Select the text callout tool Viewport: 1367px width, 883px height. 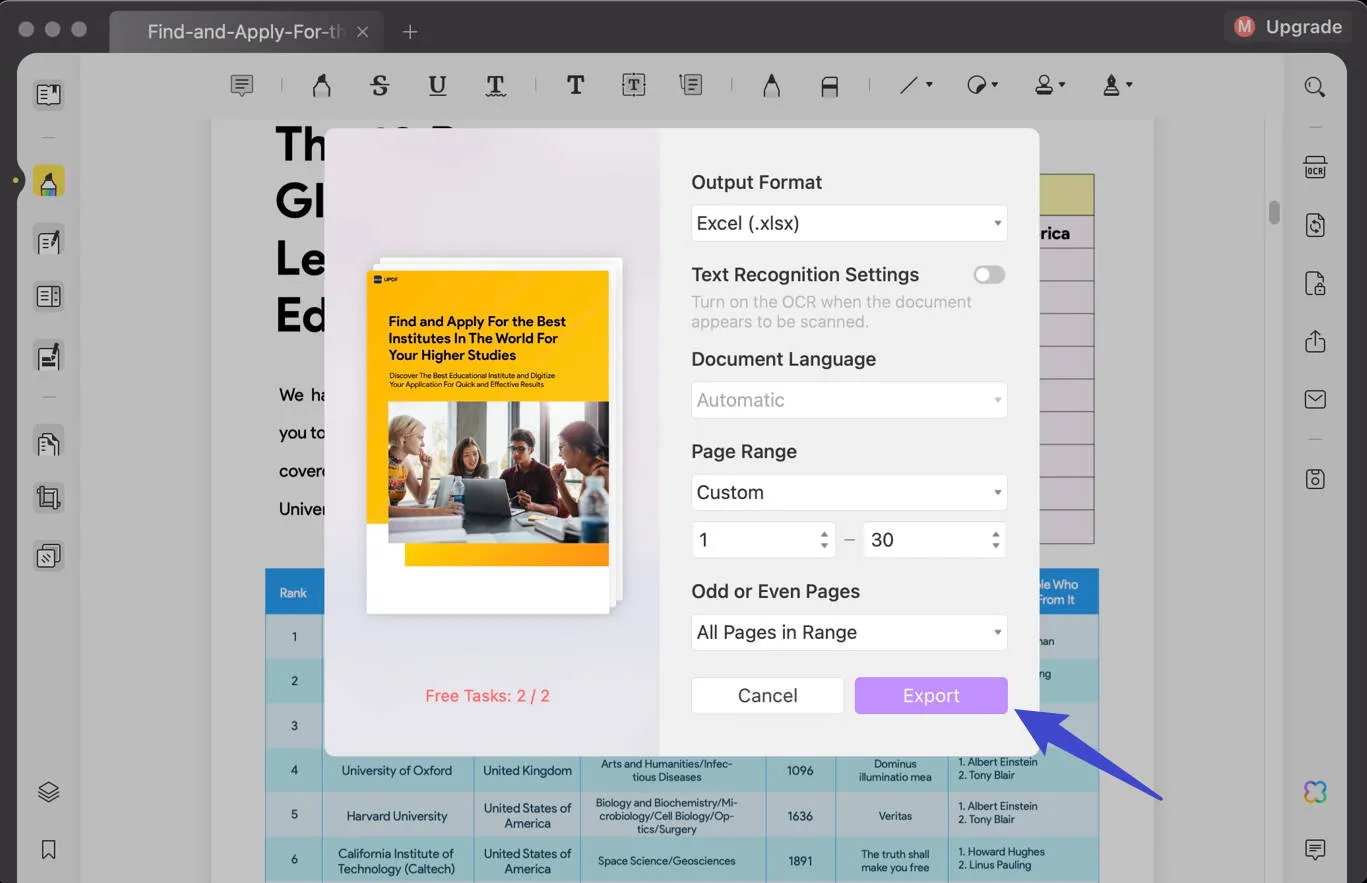[x=690, y=86]
